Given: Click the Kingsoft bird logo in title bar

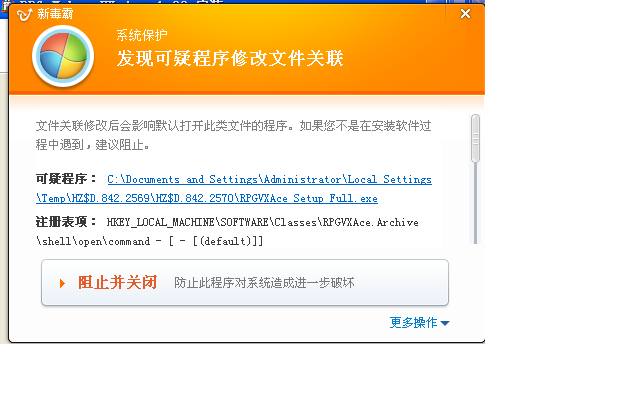Looking at the screenshot, I should click(24, 15).
